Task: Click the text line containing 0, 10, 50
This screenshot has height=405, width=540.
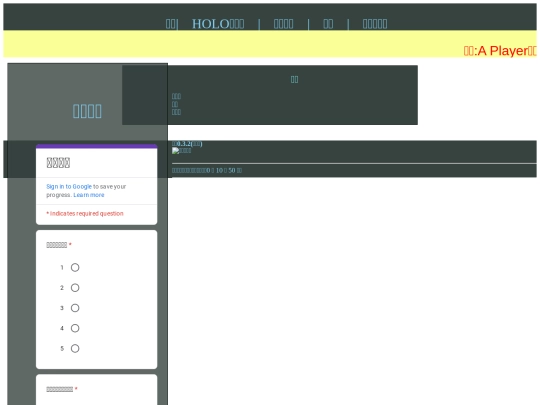Action: 207,170
